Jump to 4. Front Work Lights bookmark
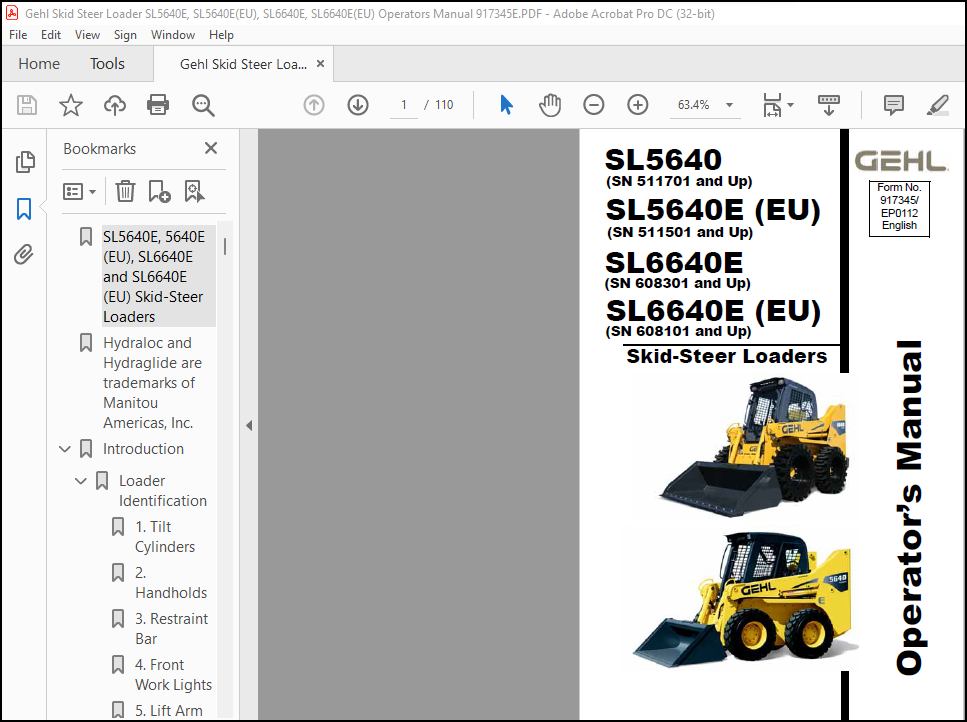This screenshot has width=967, height=722. click(x=173, y=675)
